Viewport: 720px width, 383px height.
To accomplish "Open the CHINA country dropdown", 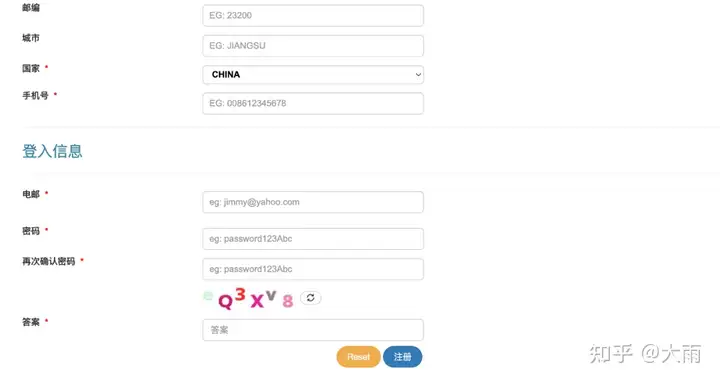I will [313, 74].
